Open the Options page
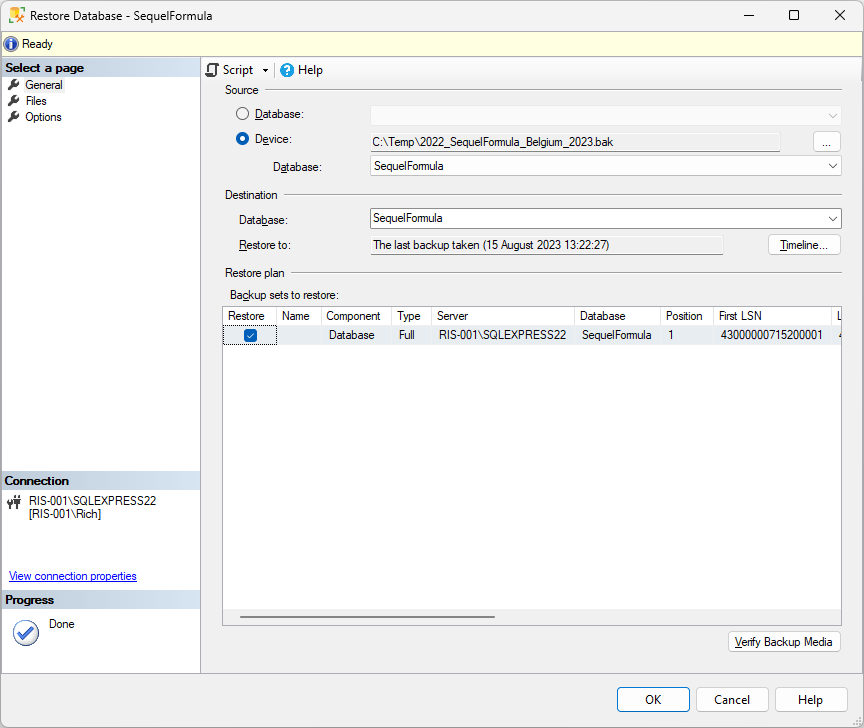The width and height of the screenshot is (864, 728). (x=43, y=117)
